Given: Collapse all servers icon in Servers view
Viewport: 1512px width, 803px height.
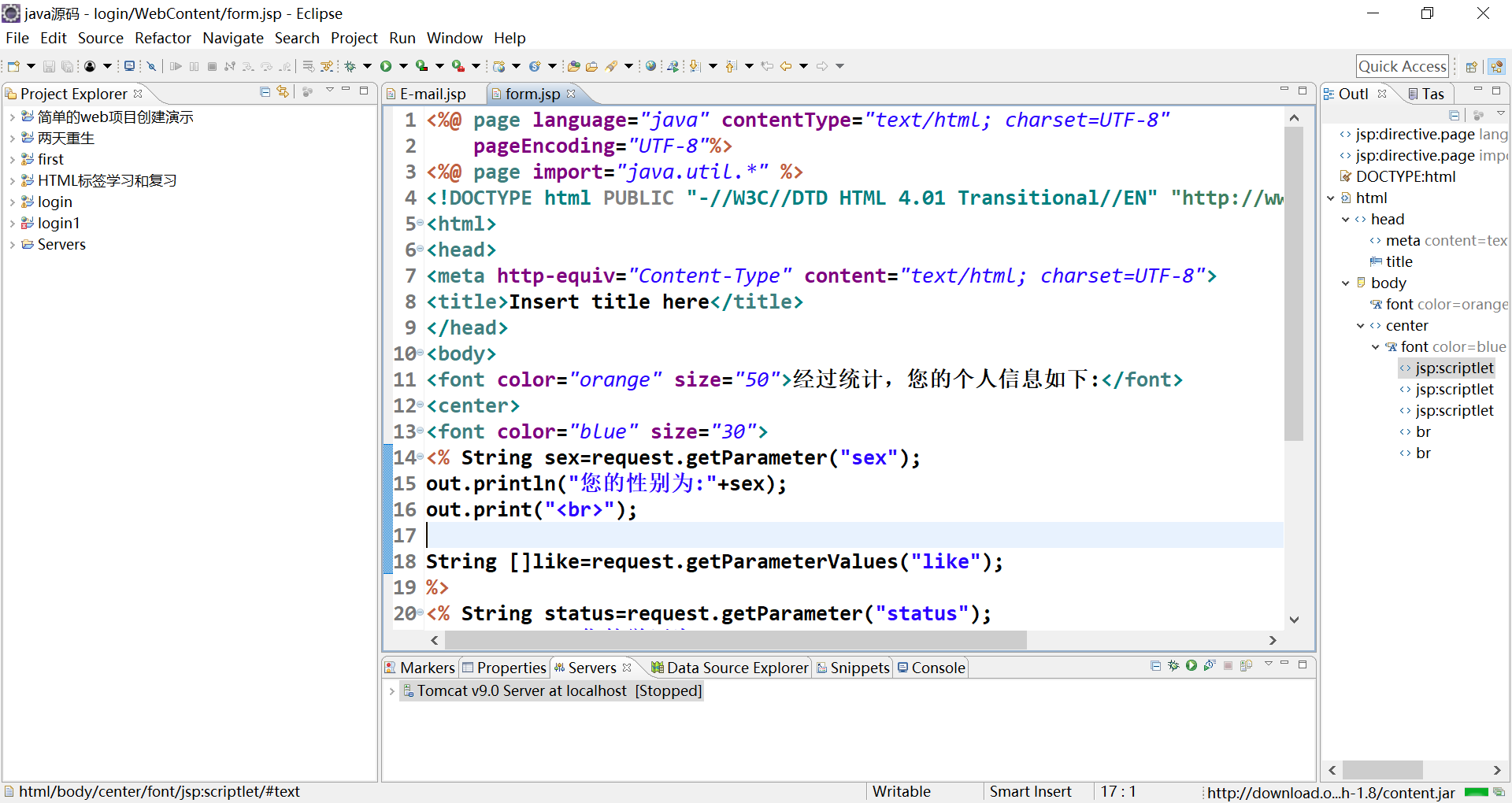Looking at the screenshot, I should pyautogui.click(x=1155, y=665).
